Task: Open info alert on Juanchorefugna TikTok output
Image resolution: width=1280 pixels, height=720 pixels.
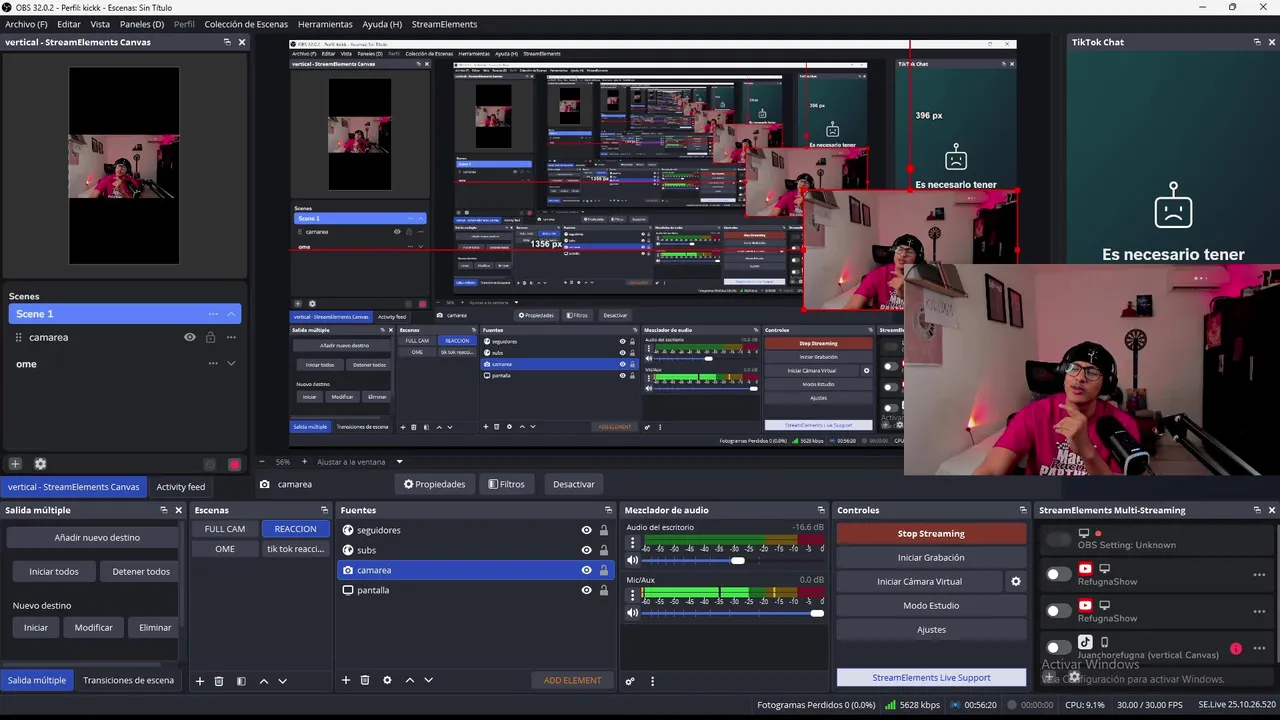Action: pos(1236,648)
